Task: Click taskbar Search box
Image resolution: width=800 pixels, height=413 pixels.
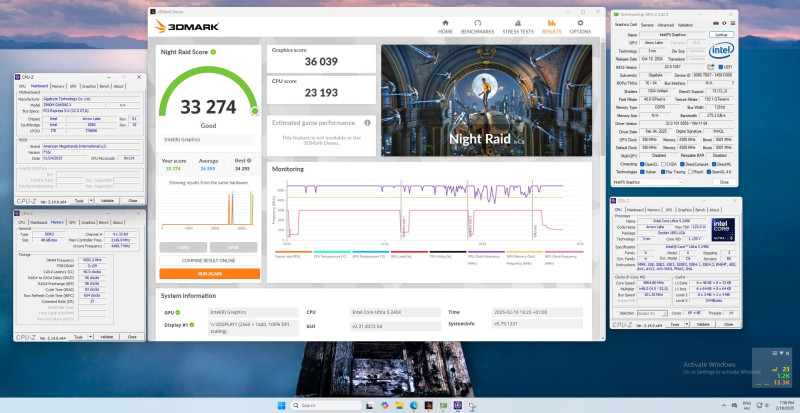Action: click(326, 405)
